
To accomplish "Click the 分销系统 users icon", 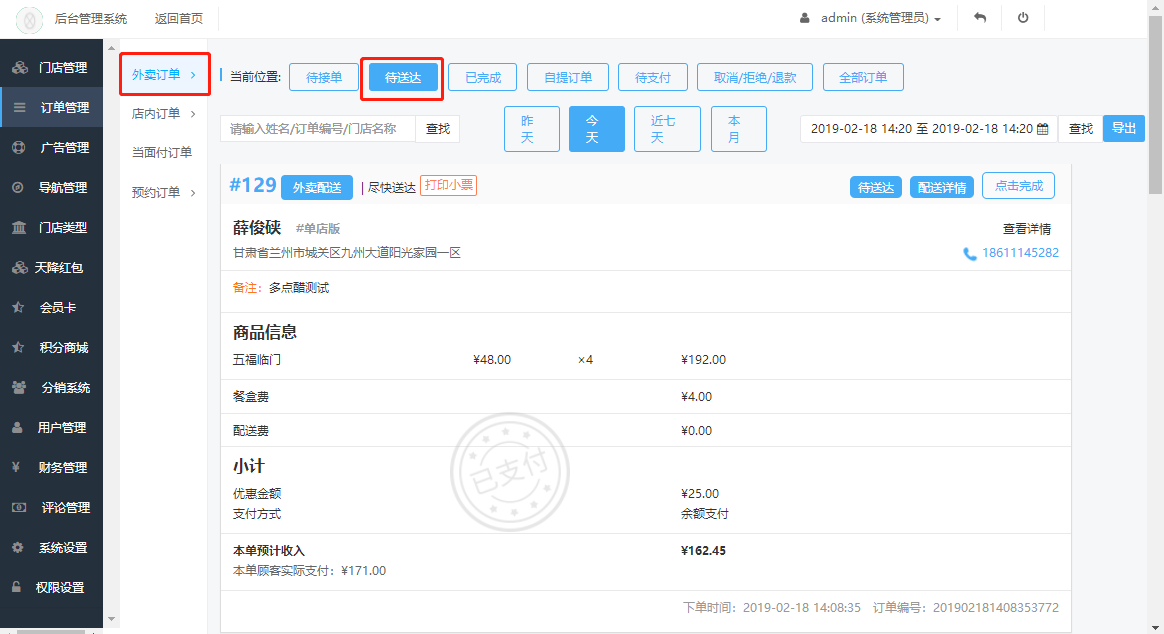I will [19, 388].
